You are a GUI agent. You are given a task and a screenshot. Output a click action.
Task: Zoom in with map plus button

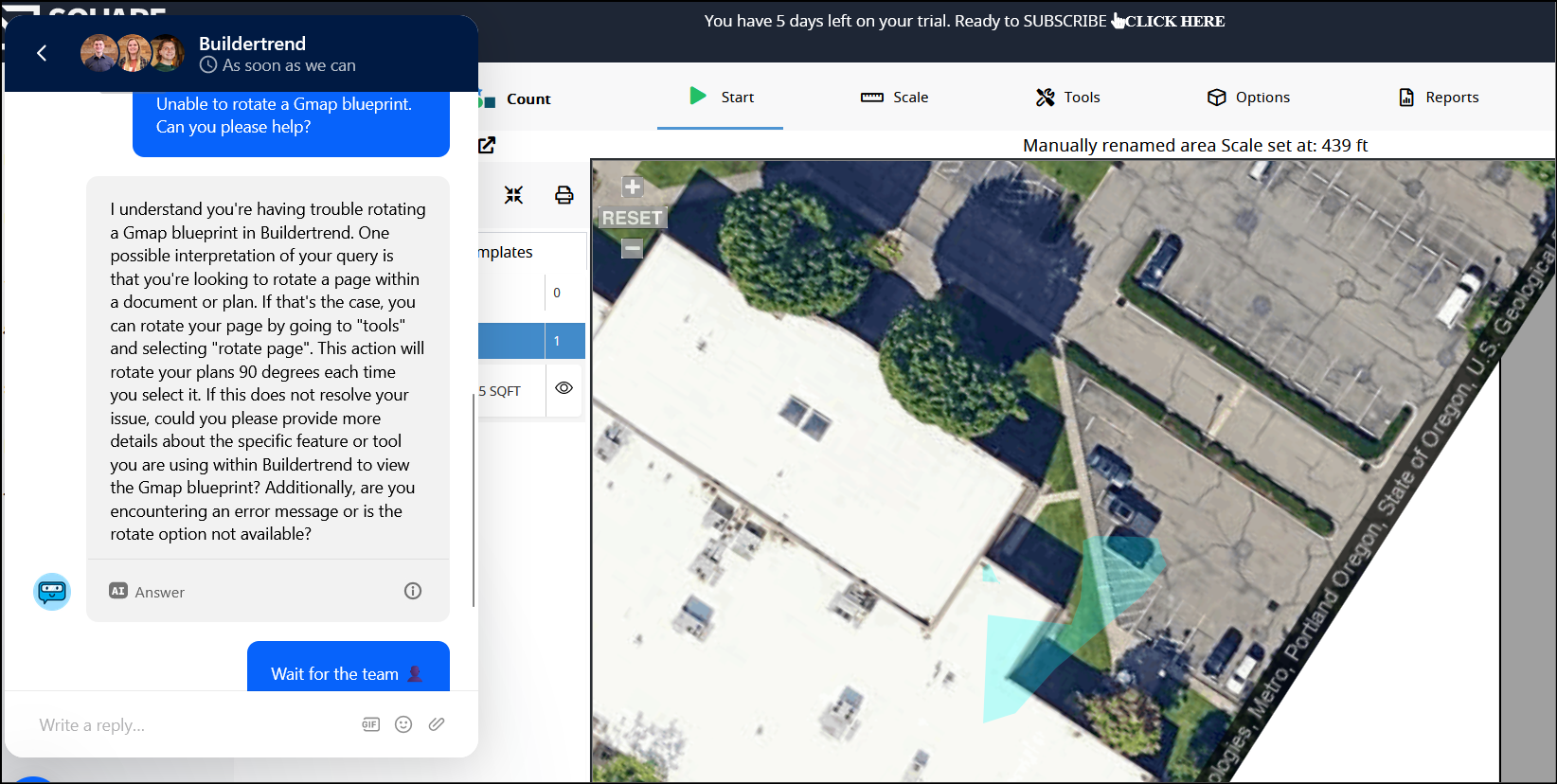pos(633,187)
